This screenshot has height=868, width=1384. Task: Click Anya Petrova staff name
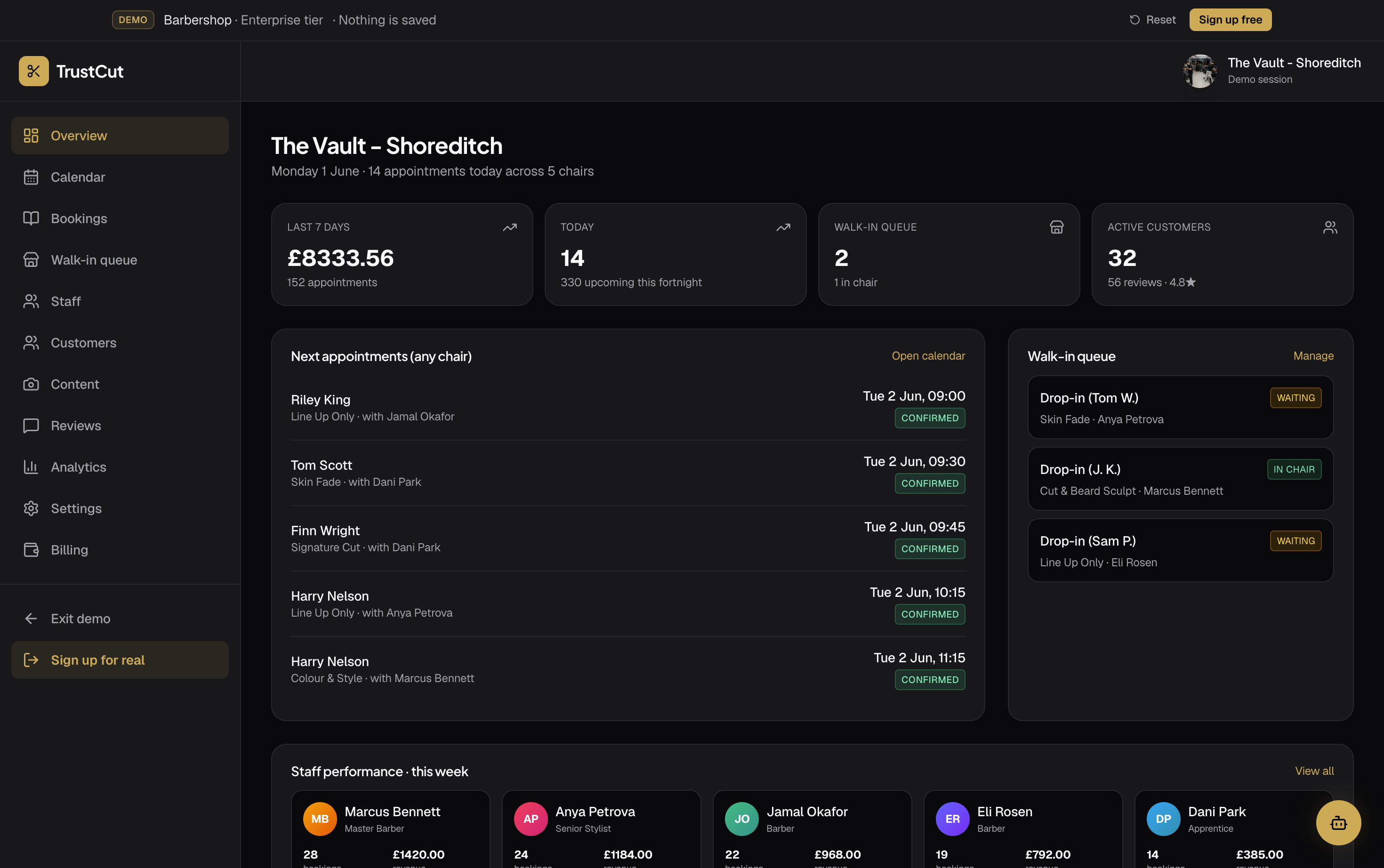point(595,811)
